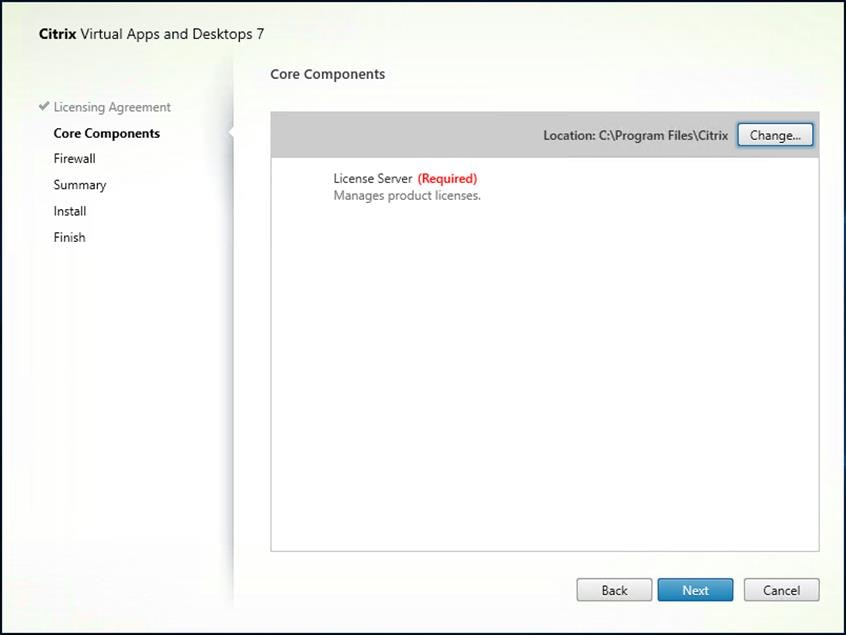The width and height of the screenshot is (846, 635).
Task: Open the Summary step
Action: tap(79, 184)
